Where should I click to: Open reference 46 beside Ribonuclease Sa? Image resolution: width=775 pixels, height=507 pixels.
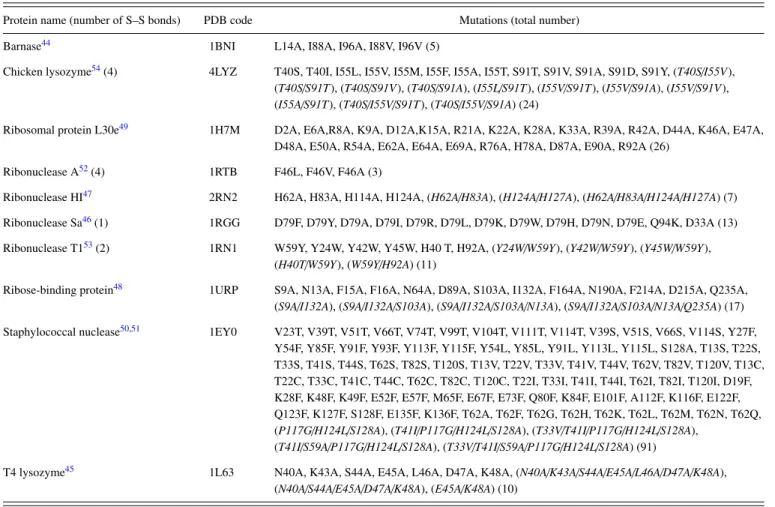[x=86, y=219]
